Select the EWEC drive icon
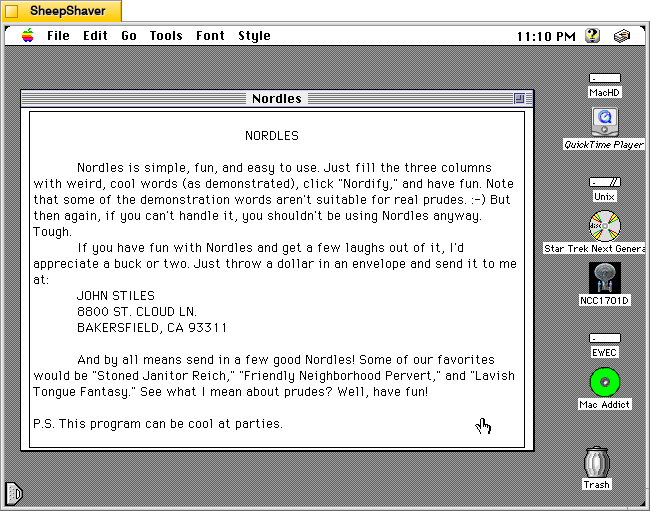The image size is (650, 511). tap(604, 338)
